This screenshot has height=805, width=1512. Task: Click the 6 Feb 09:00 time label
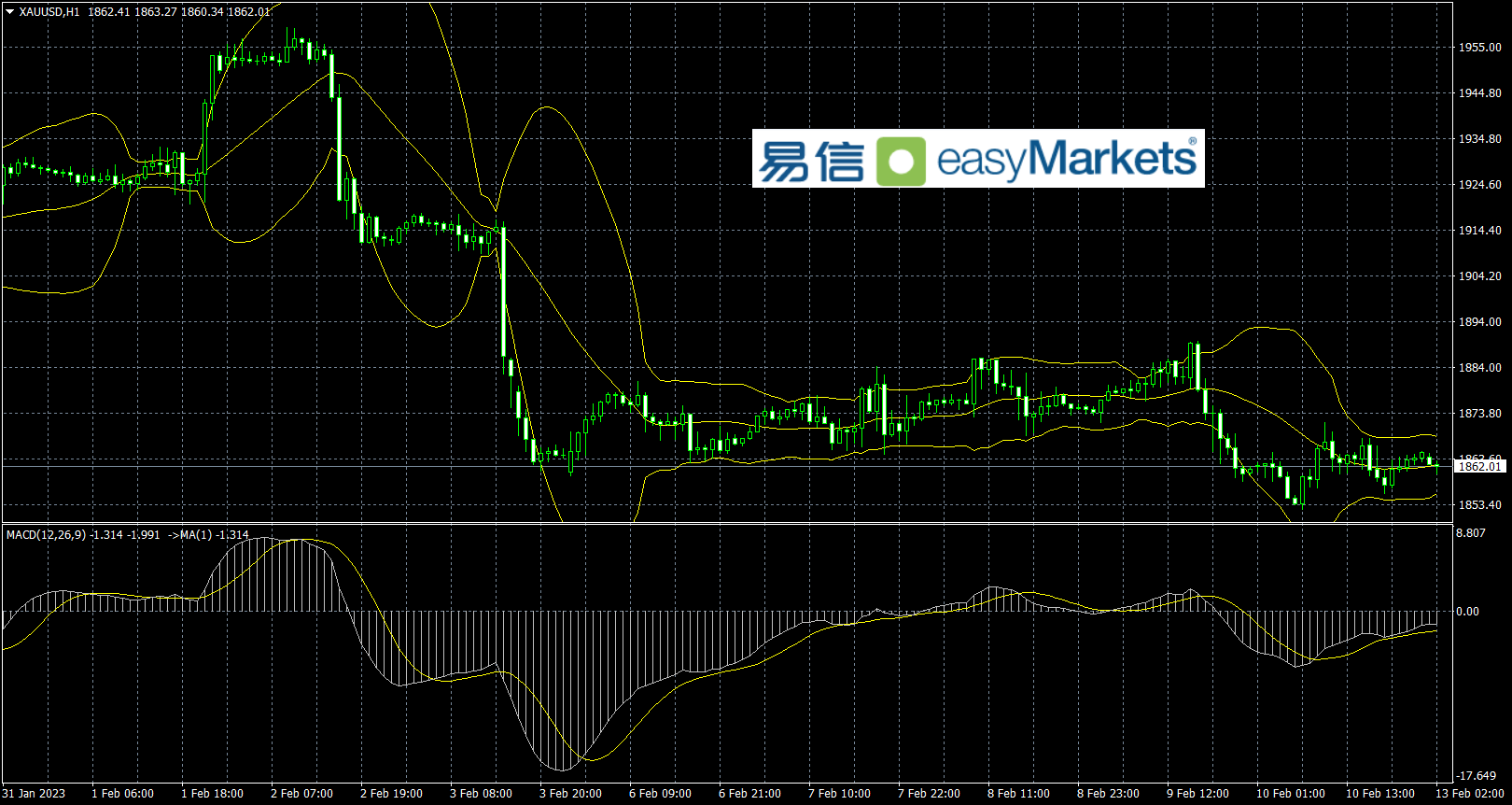tap(660, 794)
